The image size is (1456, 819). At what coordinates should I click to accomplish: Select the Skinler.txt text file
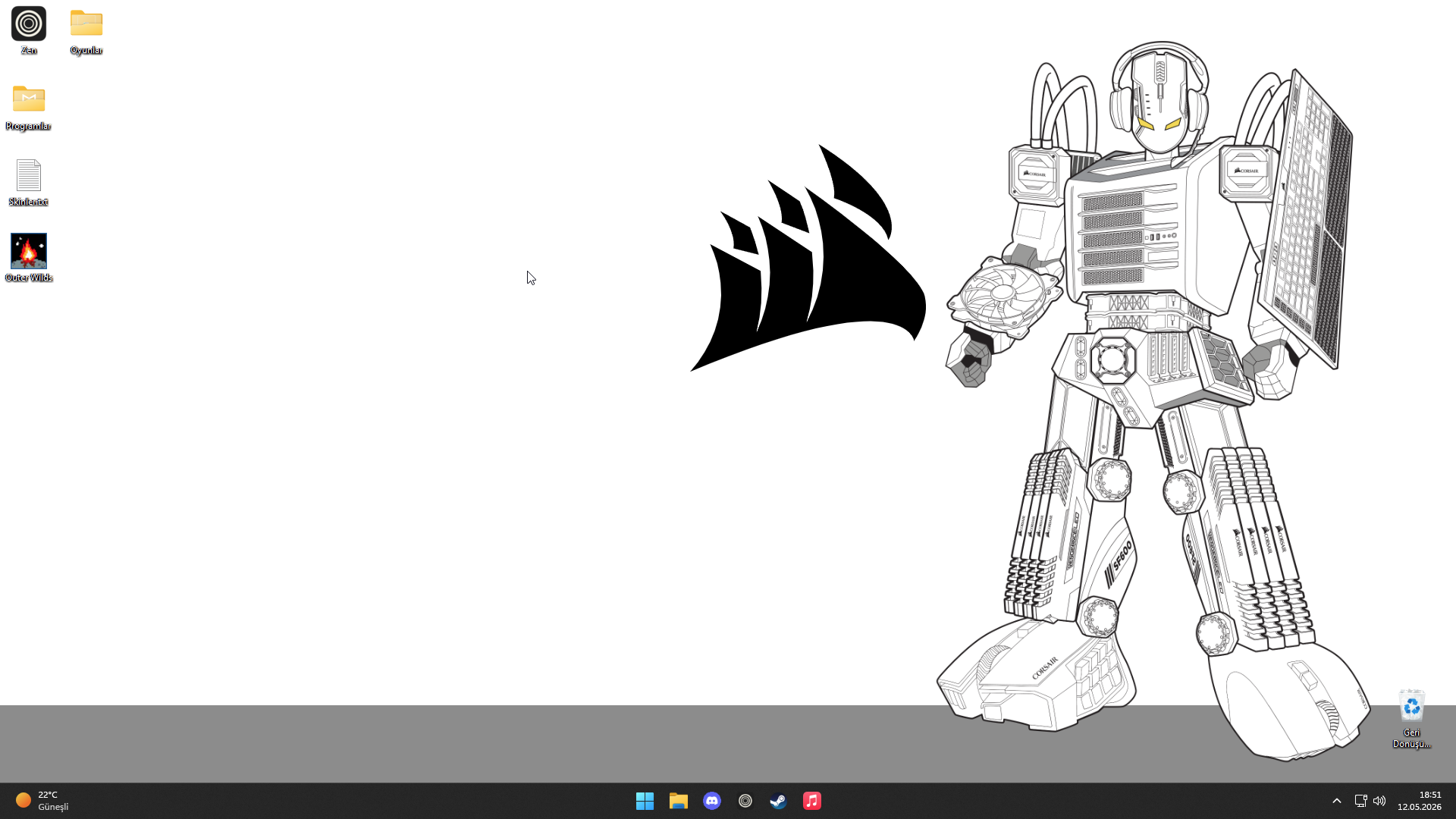[x=29, y=182]
